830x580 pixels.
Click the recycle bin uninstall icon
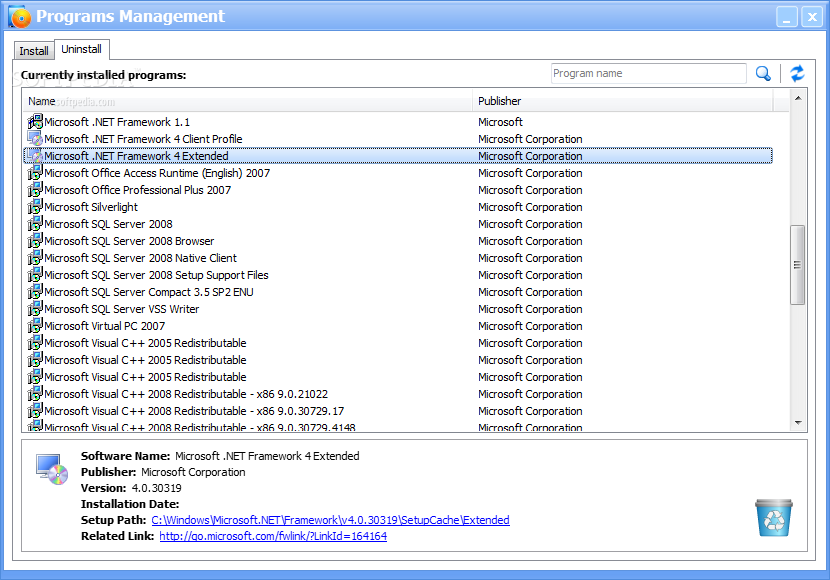pyautogui.click(x=774, y=518)
